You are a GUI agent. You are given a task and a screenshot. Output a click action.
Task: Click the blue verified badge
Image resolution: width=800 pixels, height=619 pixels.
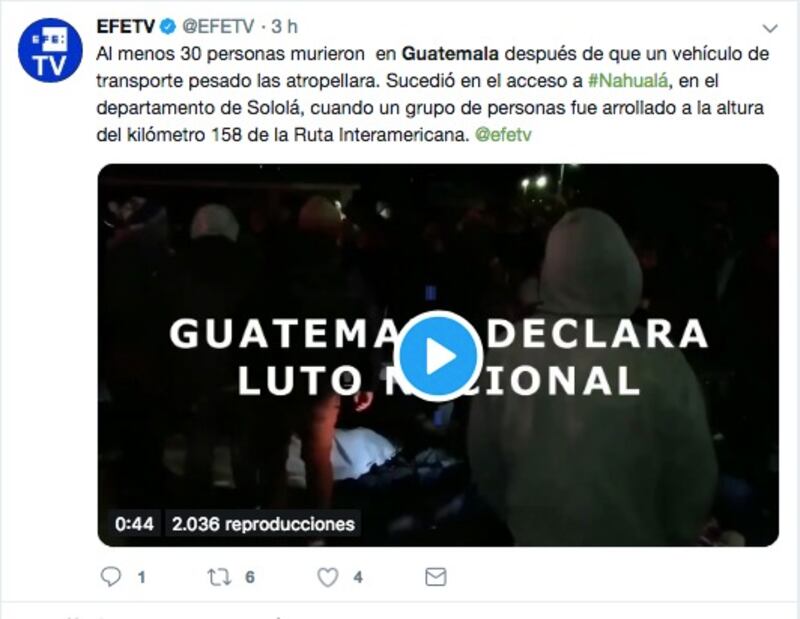point(168,27)
